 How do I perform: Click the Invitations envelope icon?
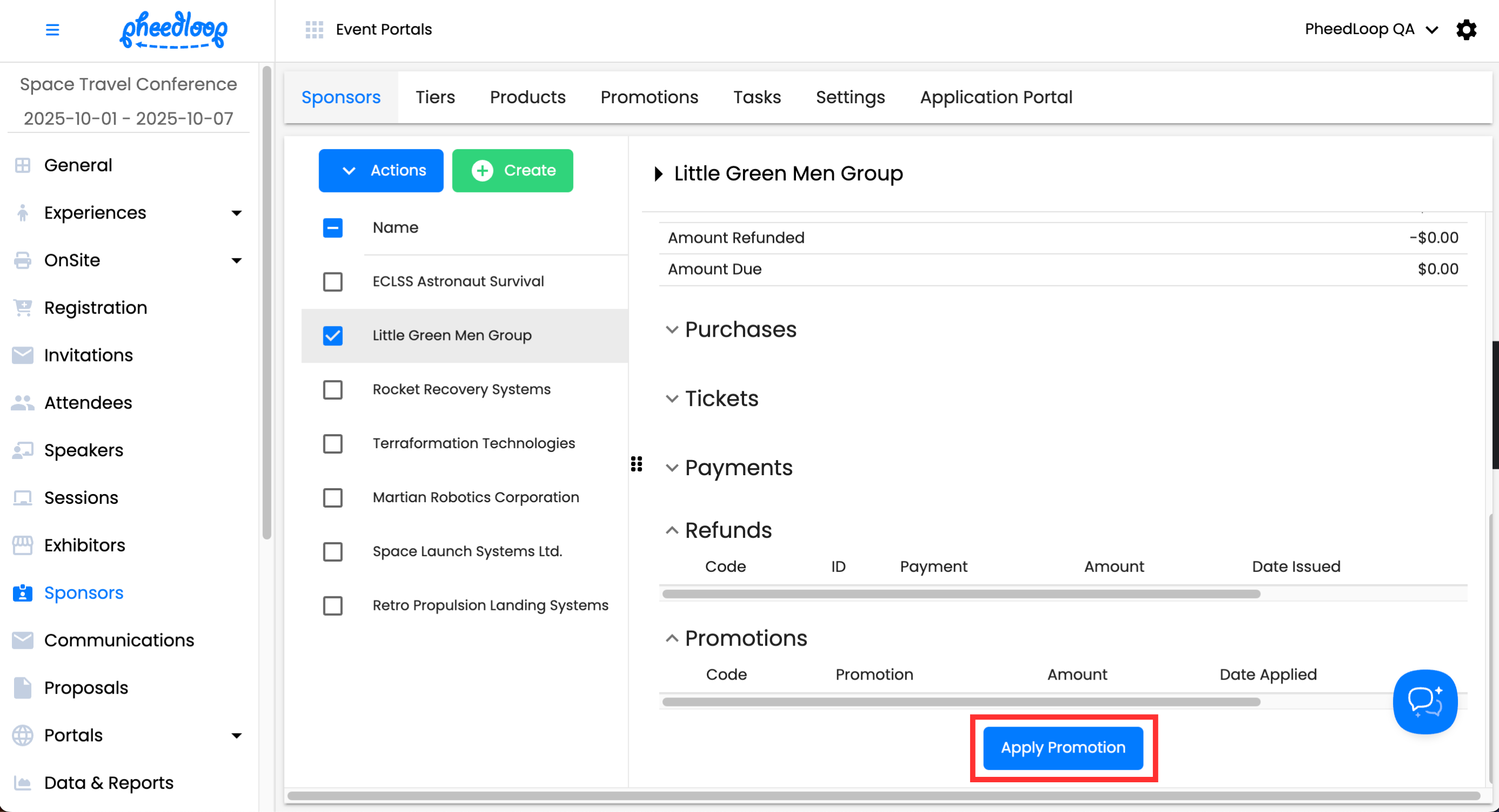point(22,355)
